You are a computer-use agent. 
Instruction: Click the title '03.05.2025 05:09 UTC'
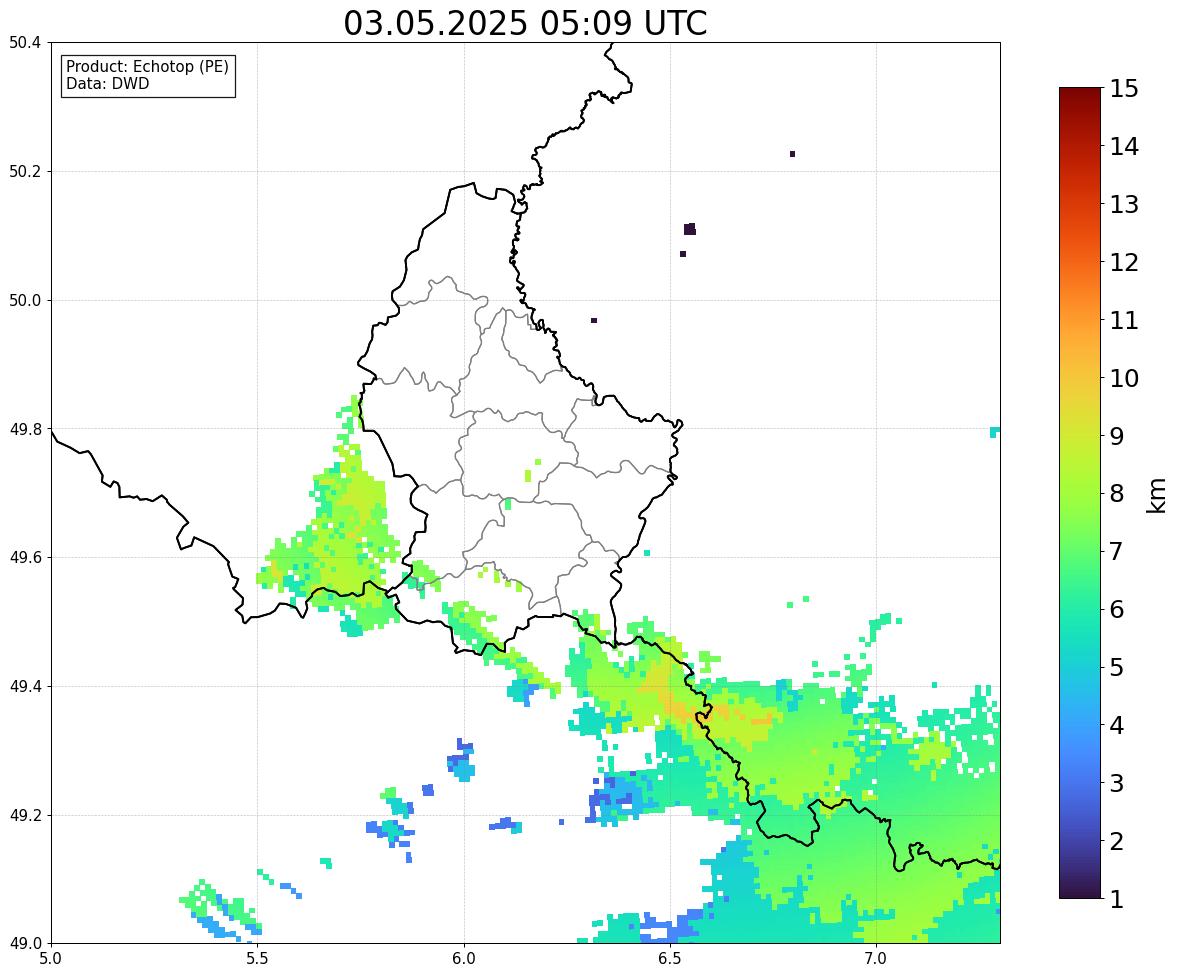pos(525,23)
